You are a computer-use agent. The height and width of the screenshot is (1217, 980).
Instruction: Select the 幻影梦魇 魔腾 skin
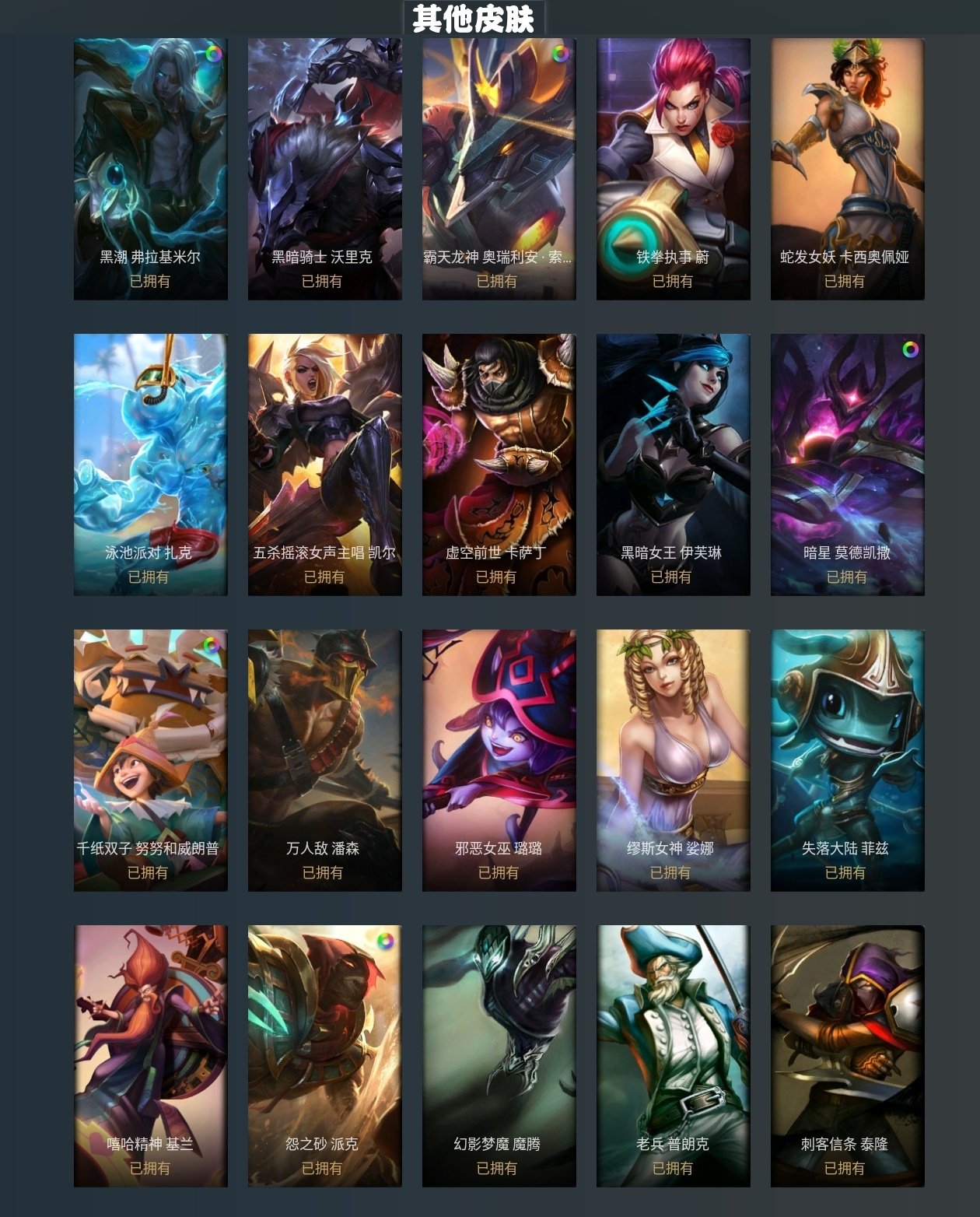click(x=499, y=1056)
